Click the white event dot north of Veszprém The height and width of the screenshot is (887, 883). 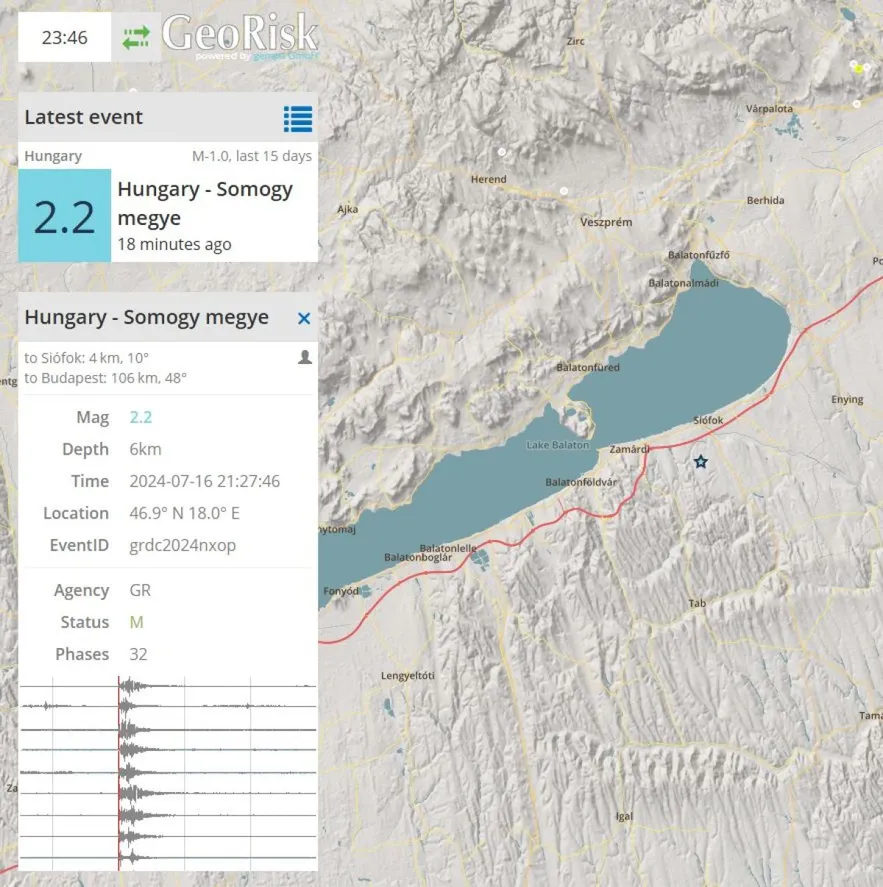(x=564, y=190)
